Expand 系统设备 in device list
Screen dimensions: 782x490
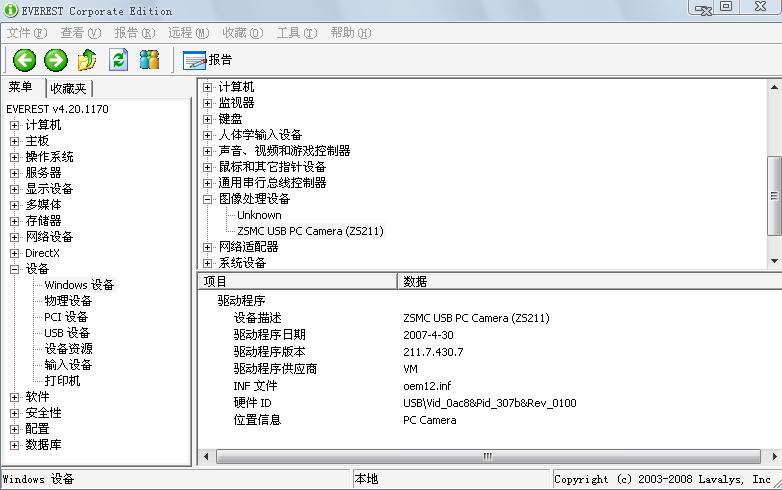click(207, 263)
